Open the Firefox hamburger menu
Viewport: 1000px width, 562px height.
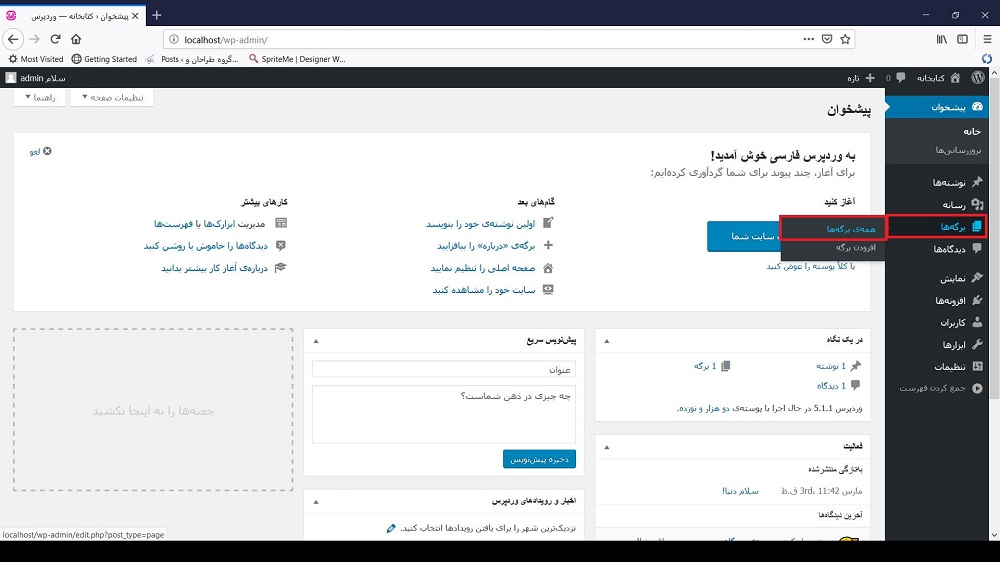pyautogui.click(x=987, y=40)
